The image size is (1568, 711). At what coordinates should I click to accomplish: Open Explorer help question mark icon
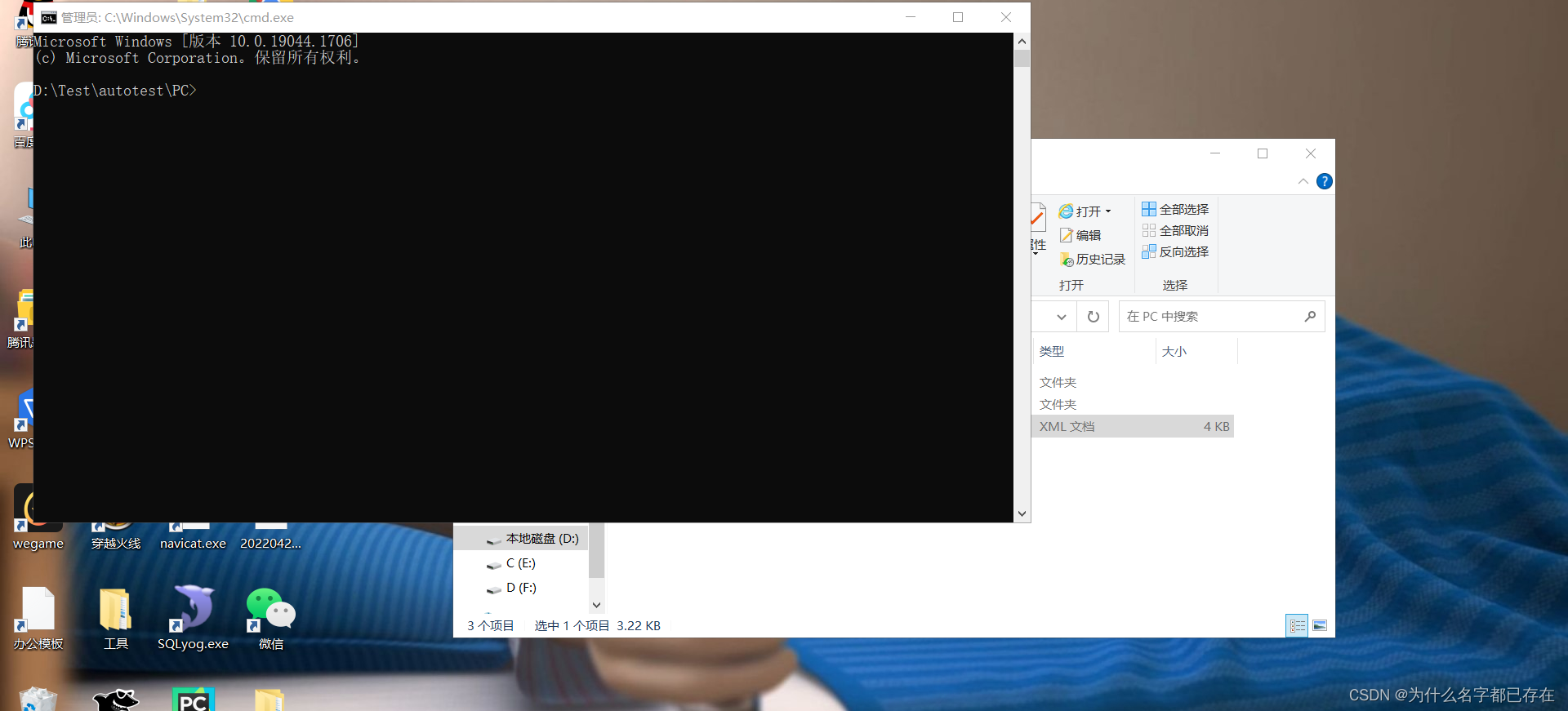(x=1325, y=181)
